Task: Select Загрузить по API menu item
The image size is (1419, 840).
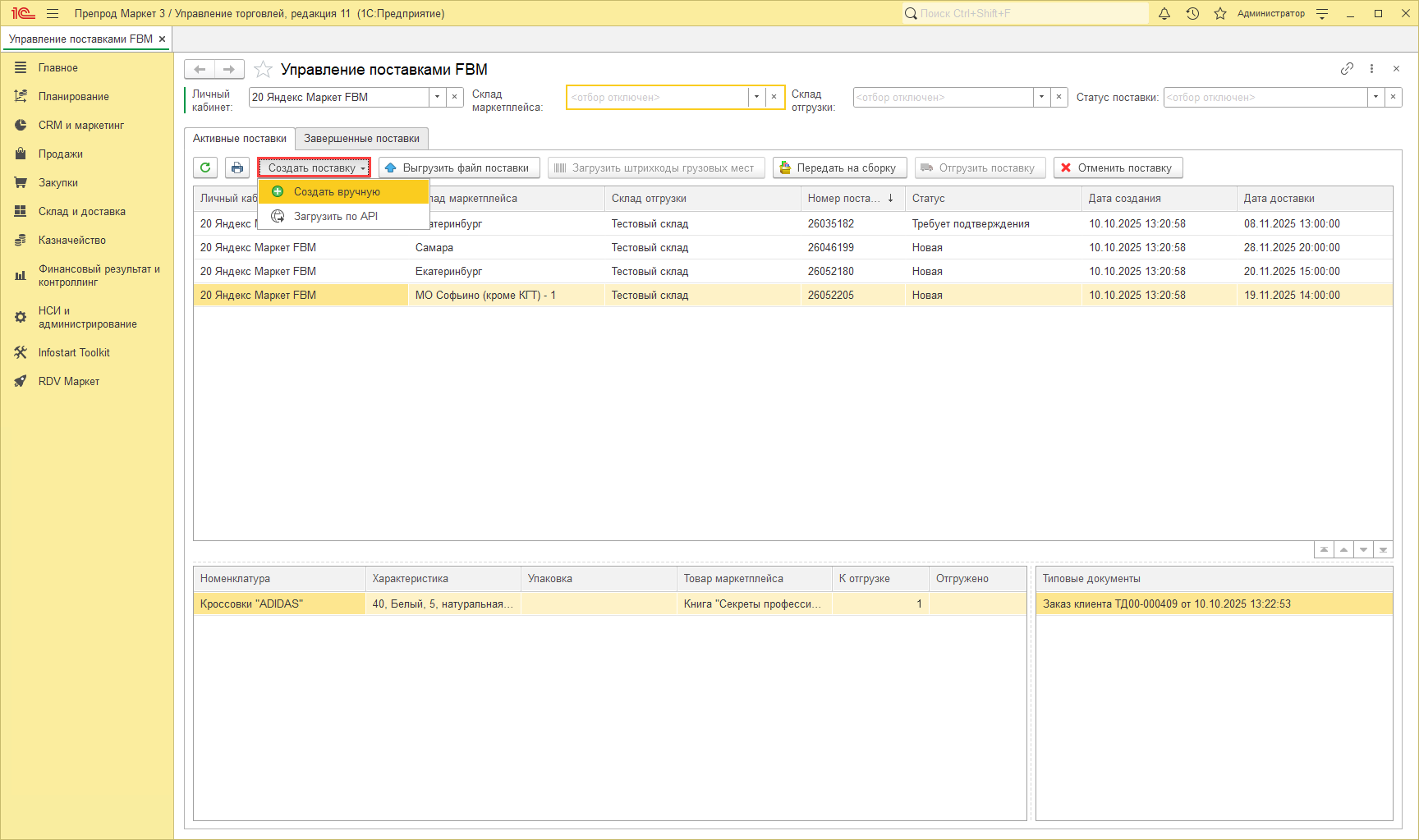Action: click(335, 216)
